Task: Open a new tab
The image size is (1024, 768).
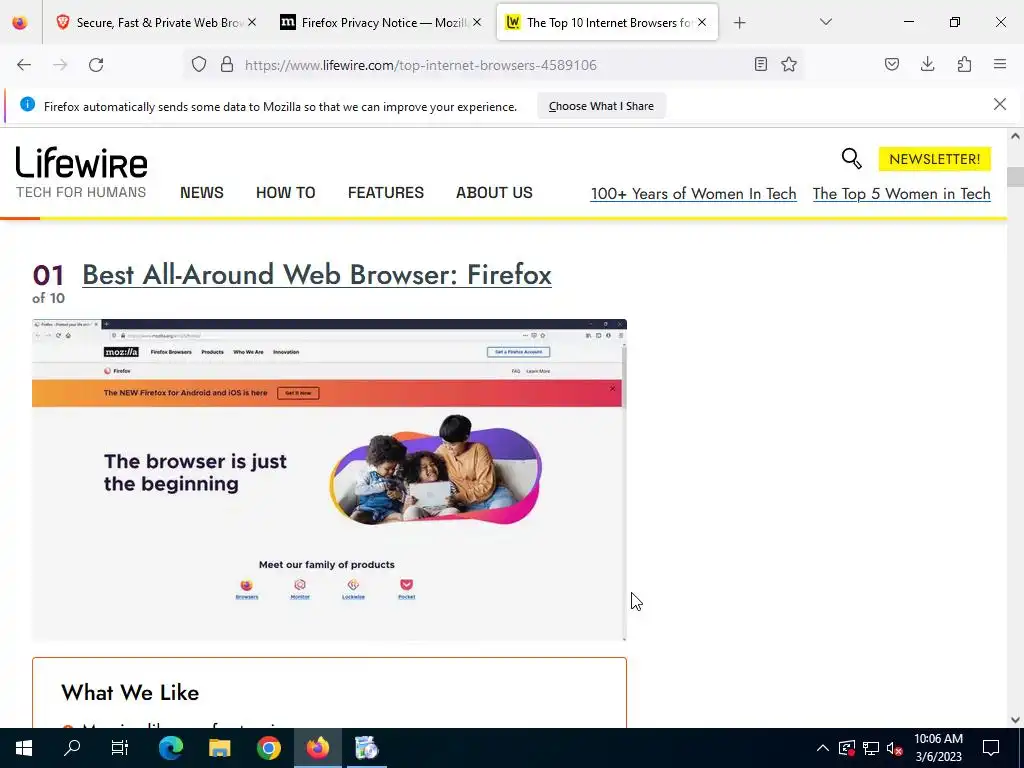Action: point(739,23)
